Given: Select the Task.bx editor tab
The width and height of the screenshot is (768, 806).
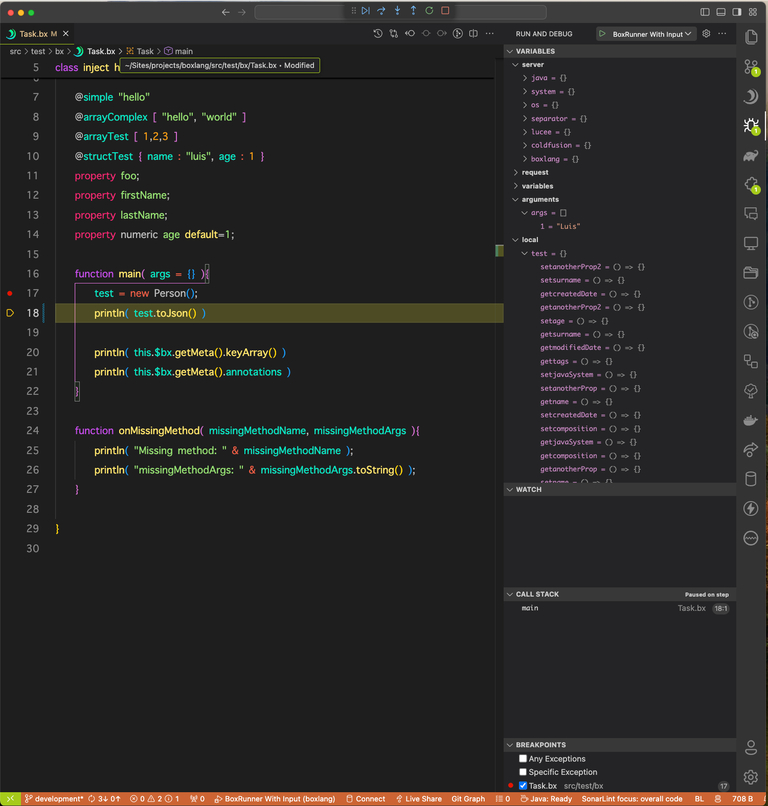Looking at the screenshot, I should 33,34.
